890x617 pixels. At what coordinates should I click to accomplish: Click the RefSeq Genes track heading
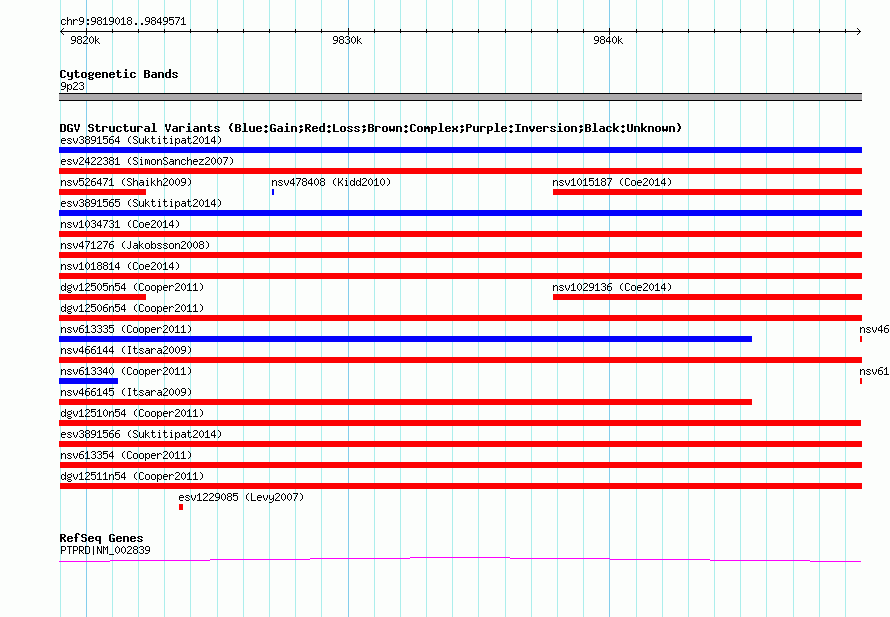tap(101, 538)
